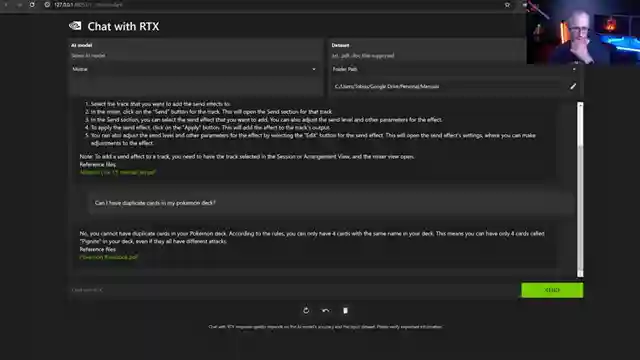Click the browser forward arrow
Viewport: 640px width, 360px height.
tap(19, 4)
